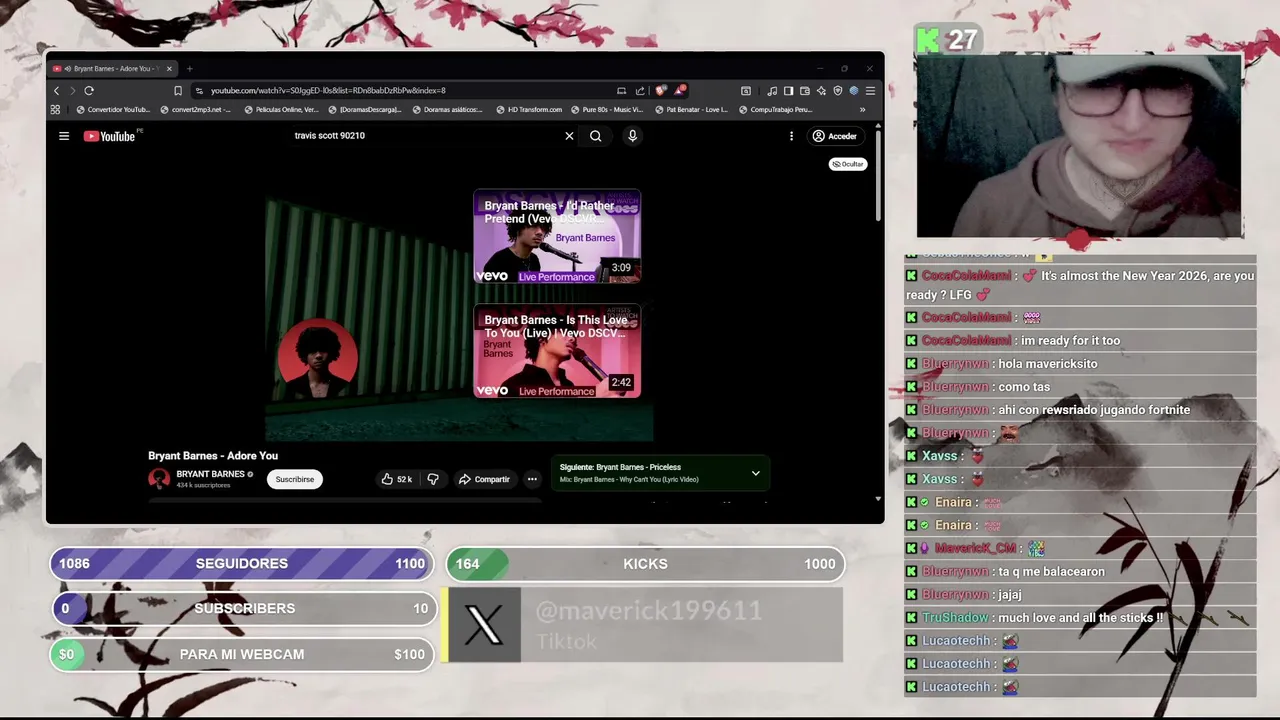The width and height of the screenshot is (1280, 720).
Task: Open CompuTrabajo Peru bookmark
Action: [775, 110]
